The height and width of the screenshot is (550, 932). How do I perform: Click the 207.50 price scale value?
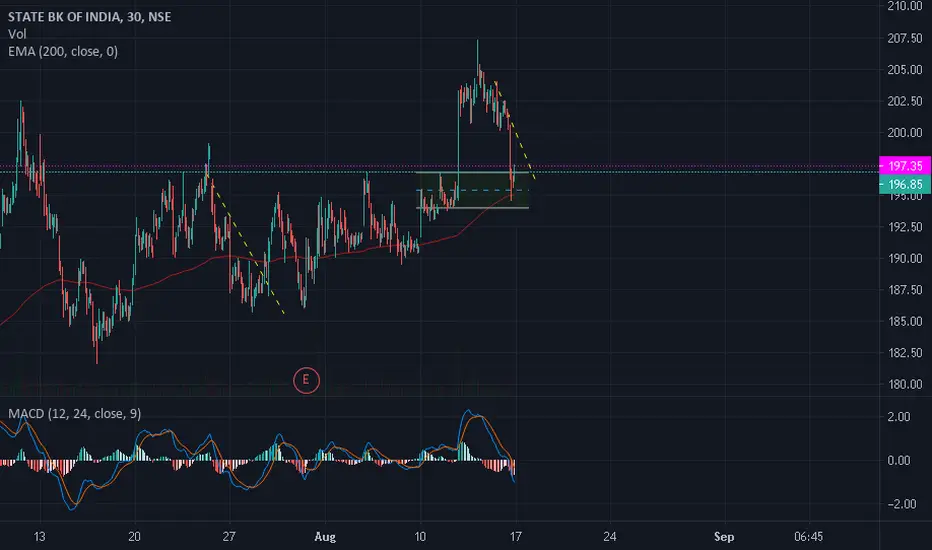tap(905, 38)
